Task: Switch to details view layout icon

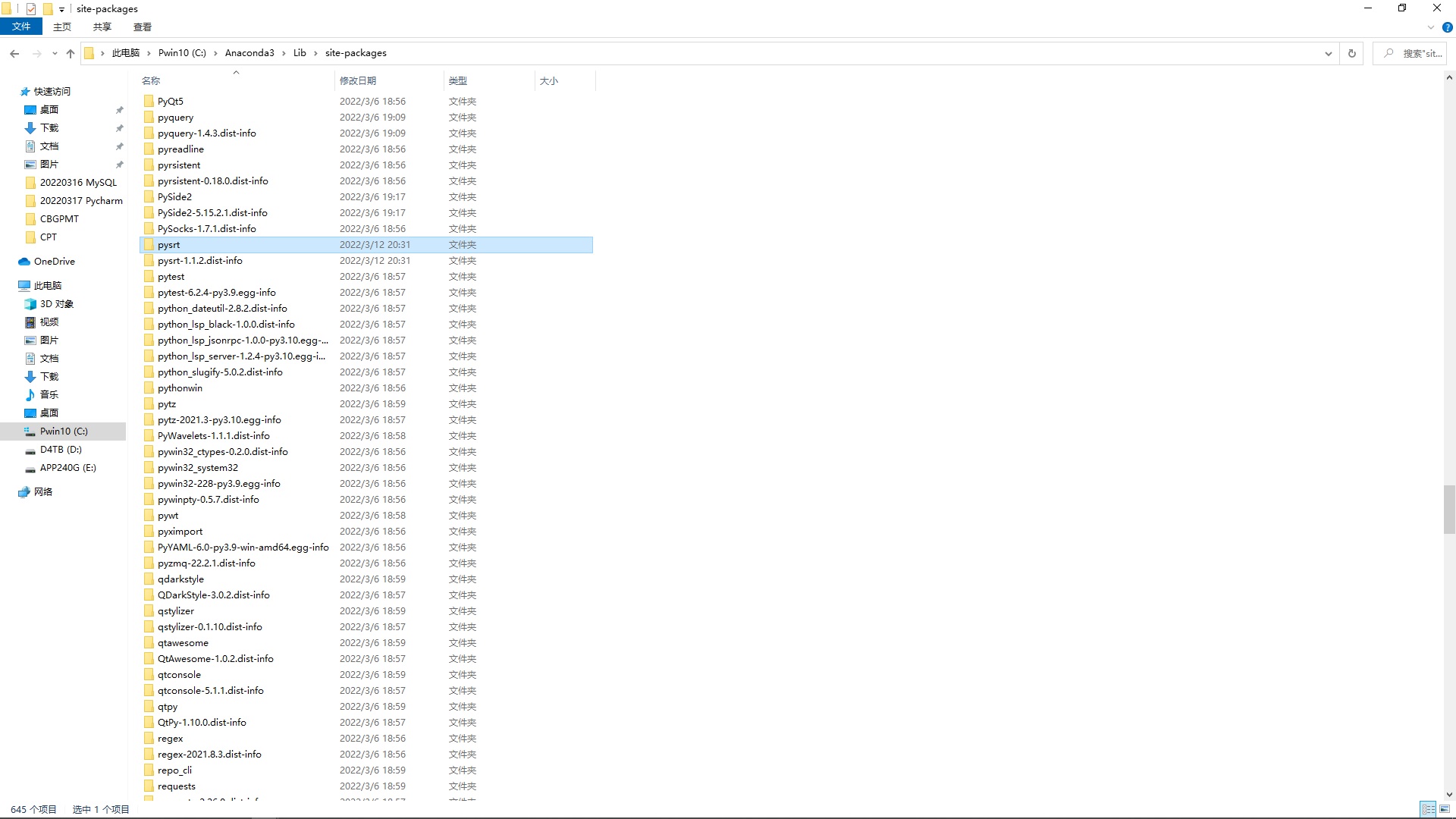Action: (x=1428, y=809)
